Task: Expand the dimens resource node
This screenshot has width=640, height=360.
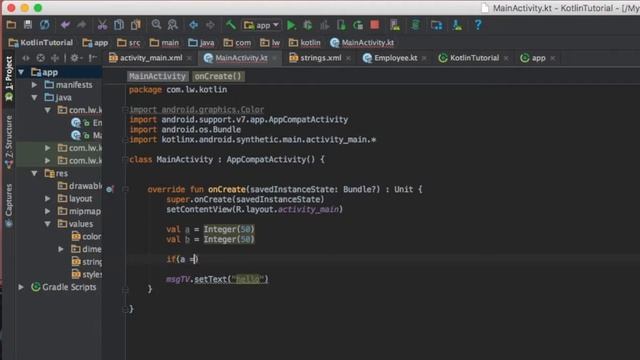Action: coord(61,249)
